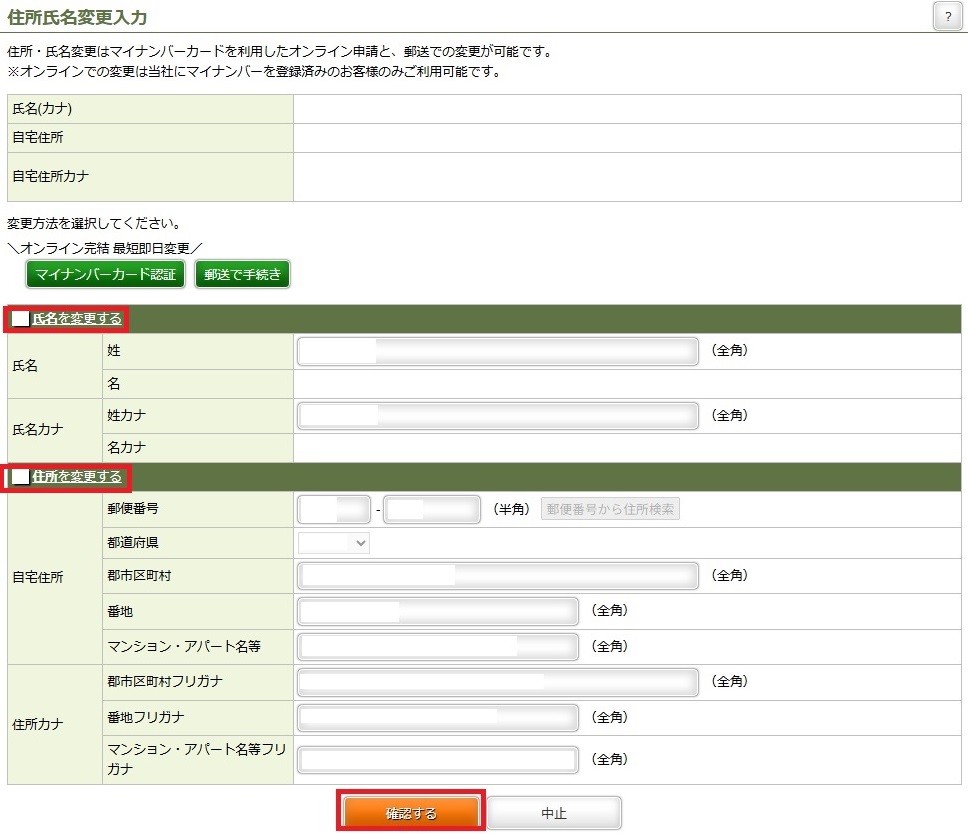Expand the 都道府県 dropdown
Image resolution: width=968 pixels, height=834 pixels.
point(334,542)
